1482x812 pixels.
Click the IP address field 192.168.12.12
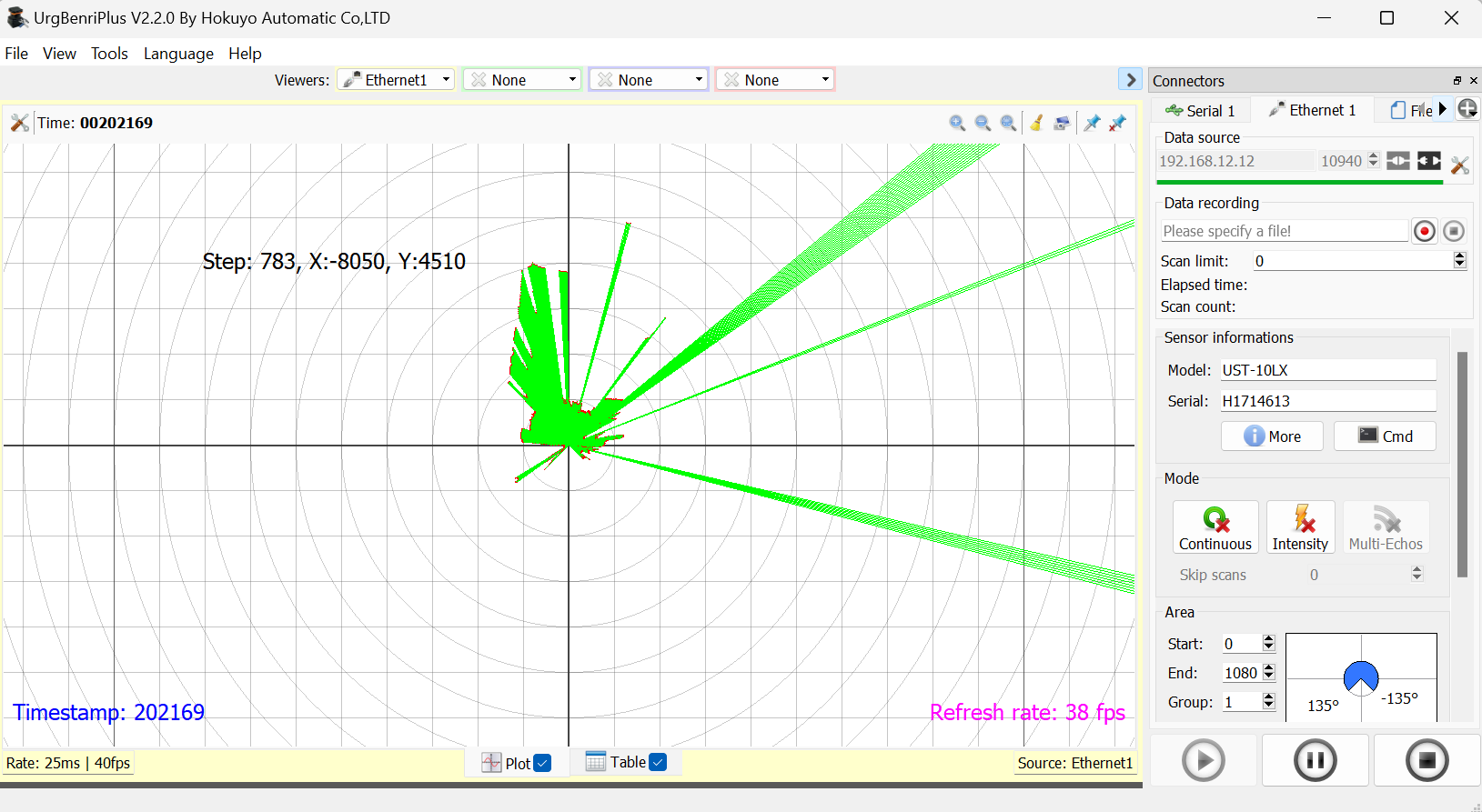[x=1235, y=161]
